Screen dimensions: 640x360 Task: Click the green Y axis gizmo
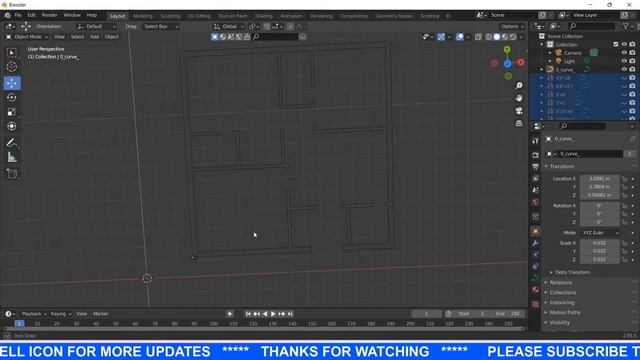point(507,50)
